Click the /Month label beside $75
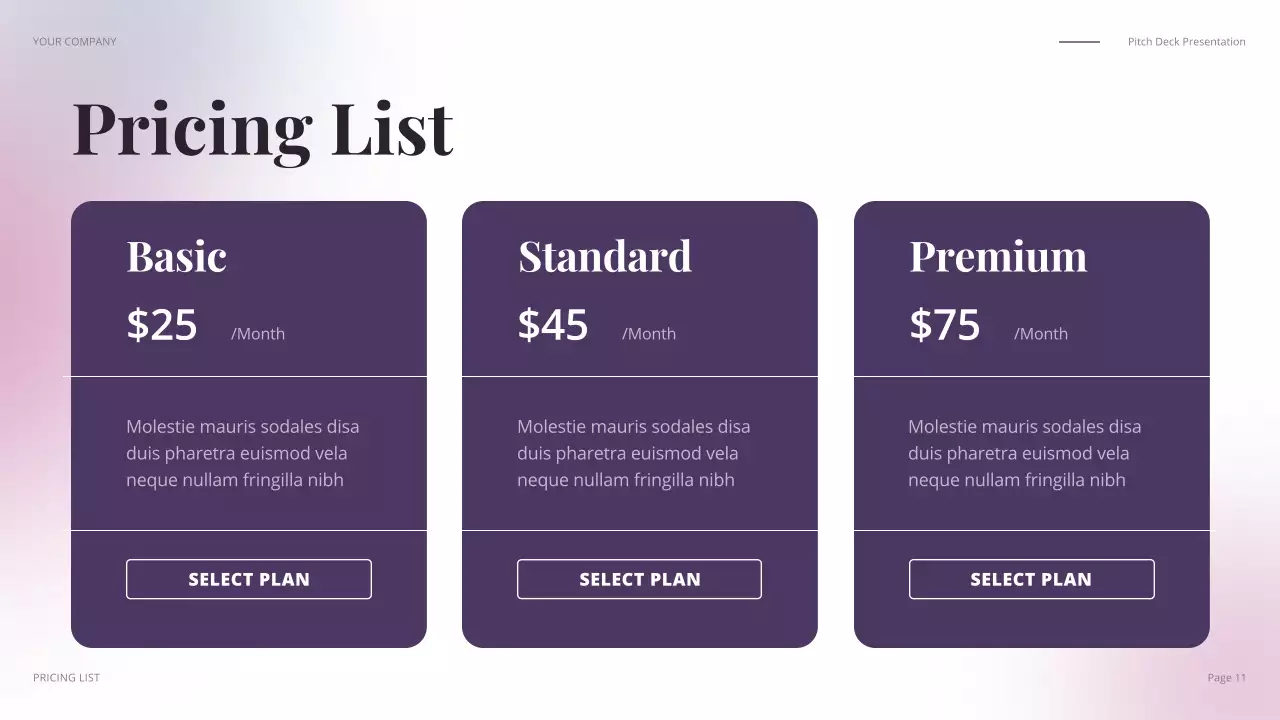The image size is (1280, 720). click(1041, 334)
